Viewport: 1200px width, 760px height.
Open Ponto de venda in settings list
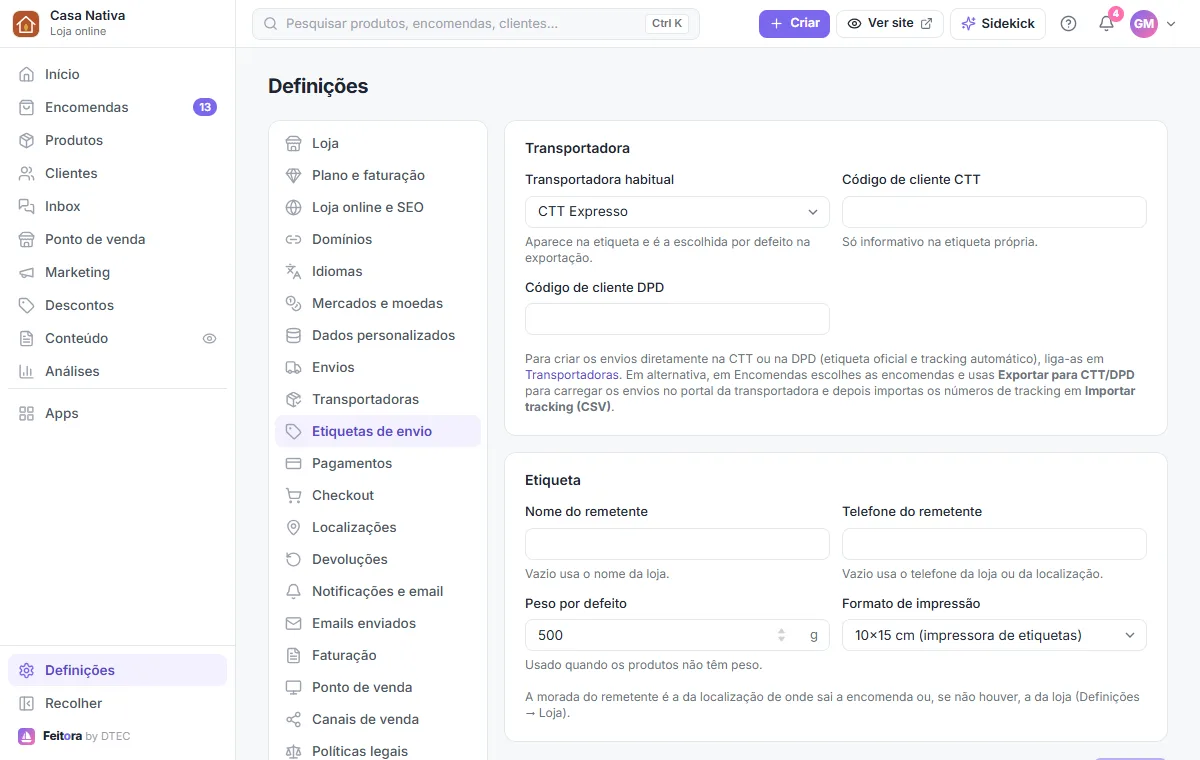(x=378, y=687)
